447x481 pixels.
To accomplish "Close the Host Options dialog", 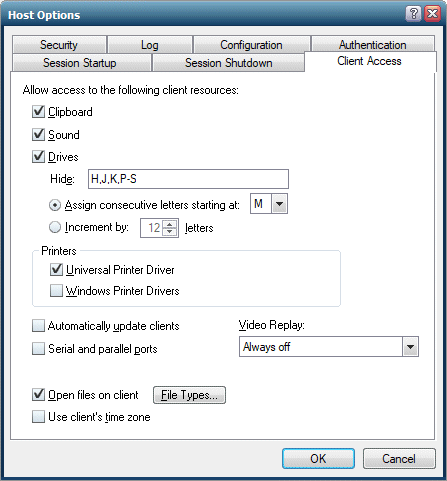I will point(433,14).
